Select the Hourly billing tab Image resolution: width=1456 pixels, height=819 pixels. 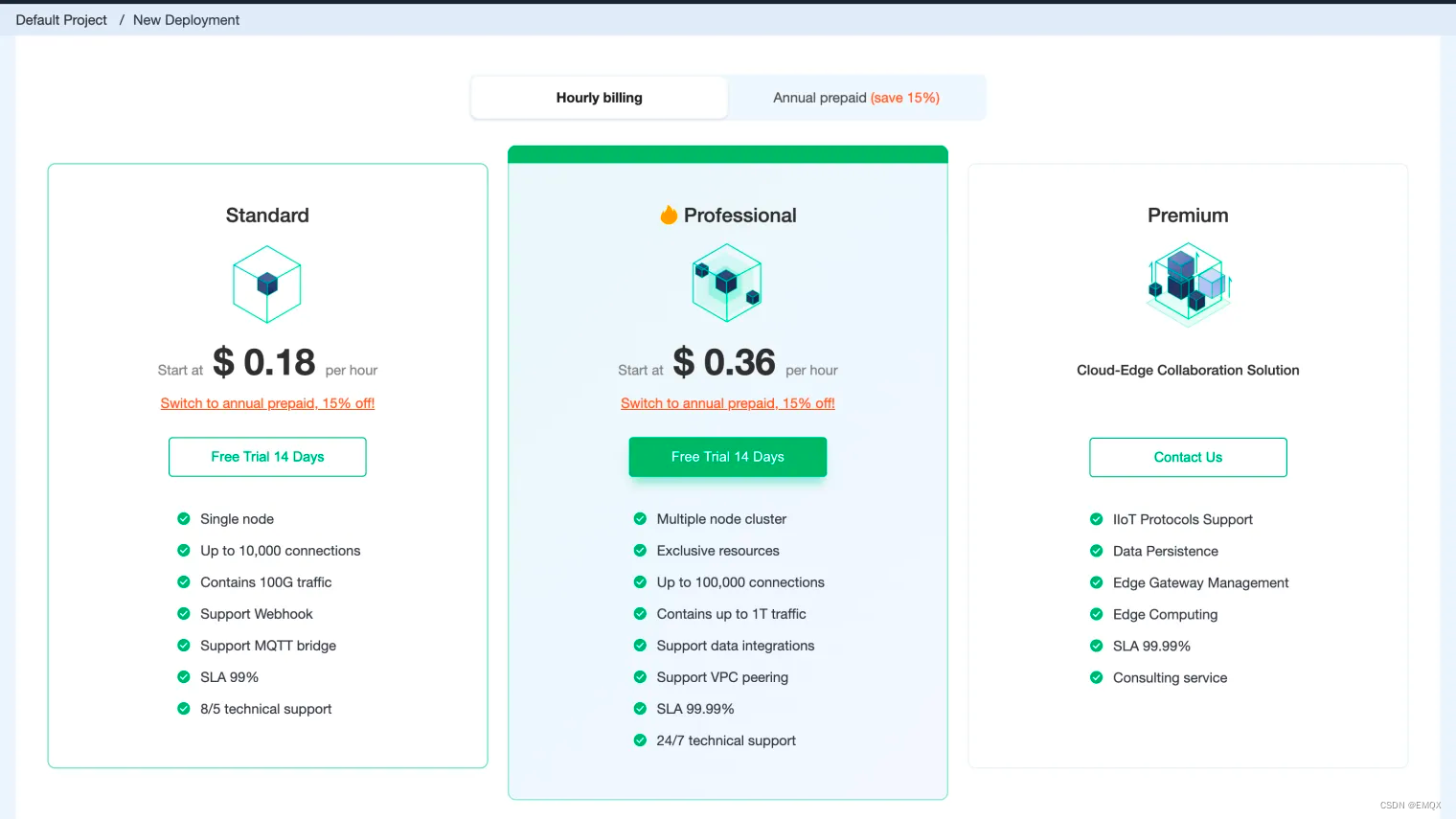[599, 98]
